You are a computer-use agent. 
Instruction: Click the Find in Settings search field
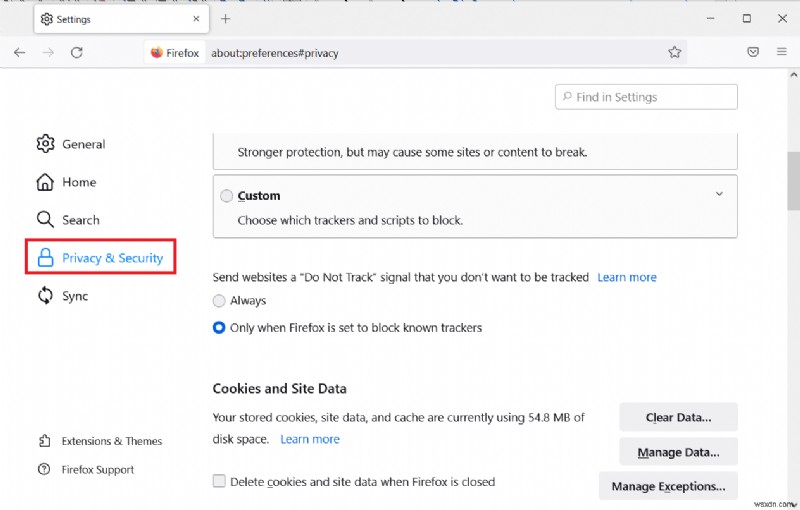646,97
